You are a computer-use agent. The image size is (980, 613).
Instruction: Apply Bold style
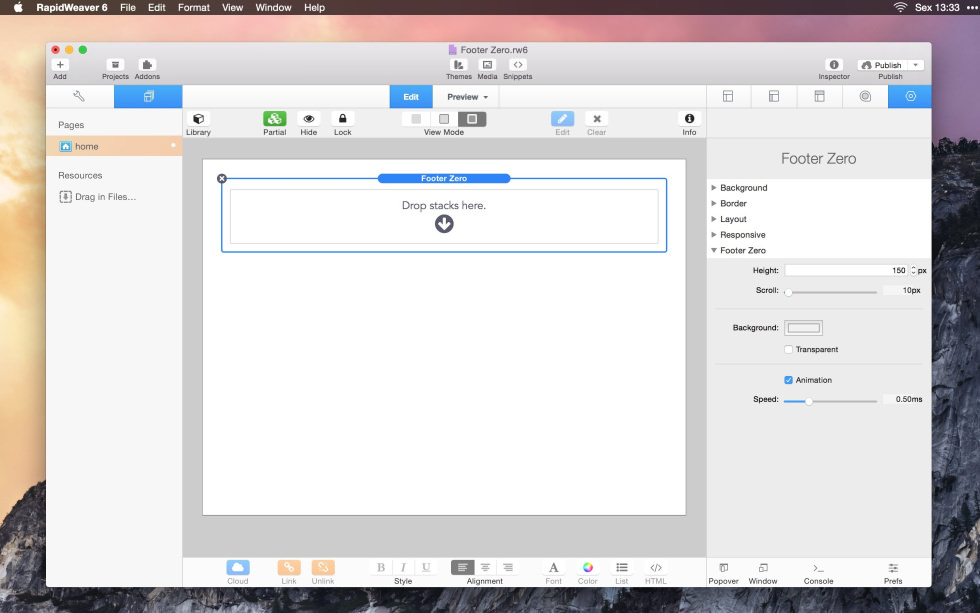point(381,567)
